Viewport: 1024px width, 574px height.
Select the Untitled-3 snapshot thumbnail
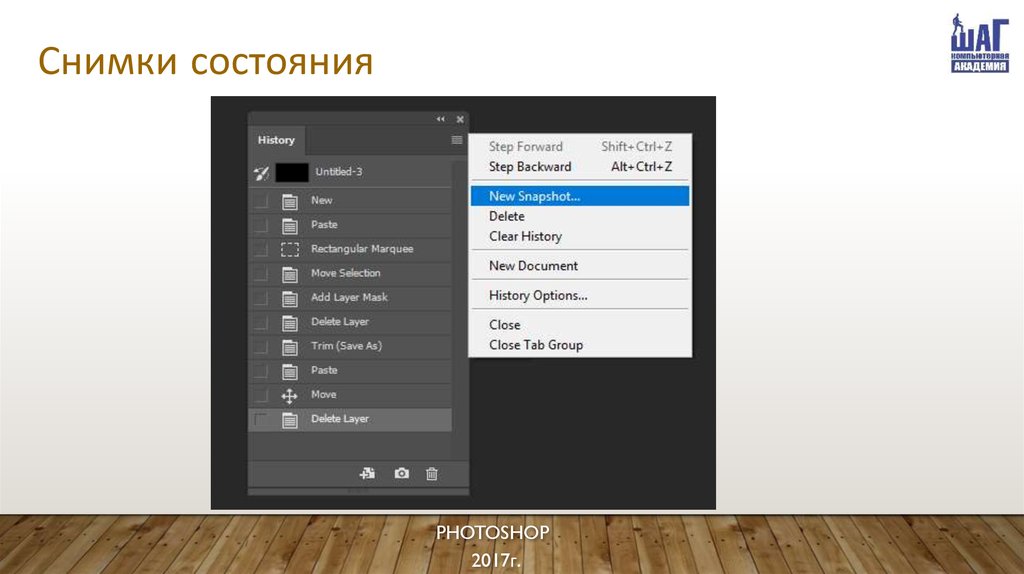pos(292,173)
